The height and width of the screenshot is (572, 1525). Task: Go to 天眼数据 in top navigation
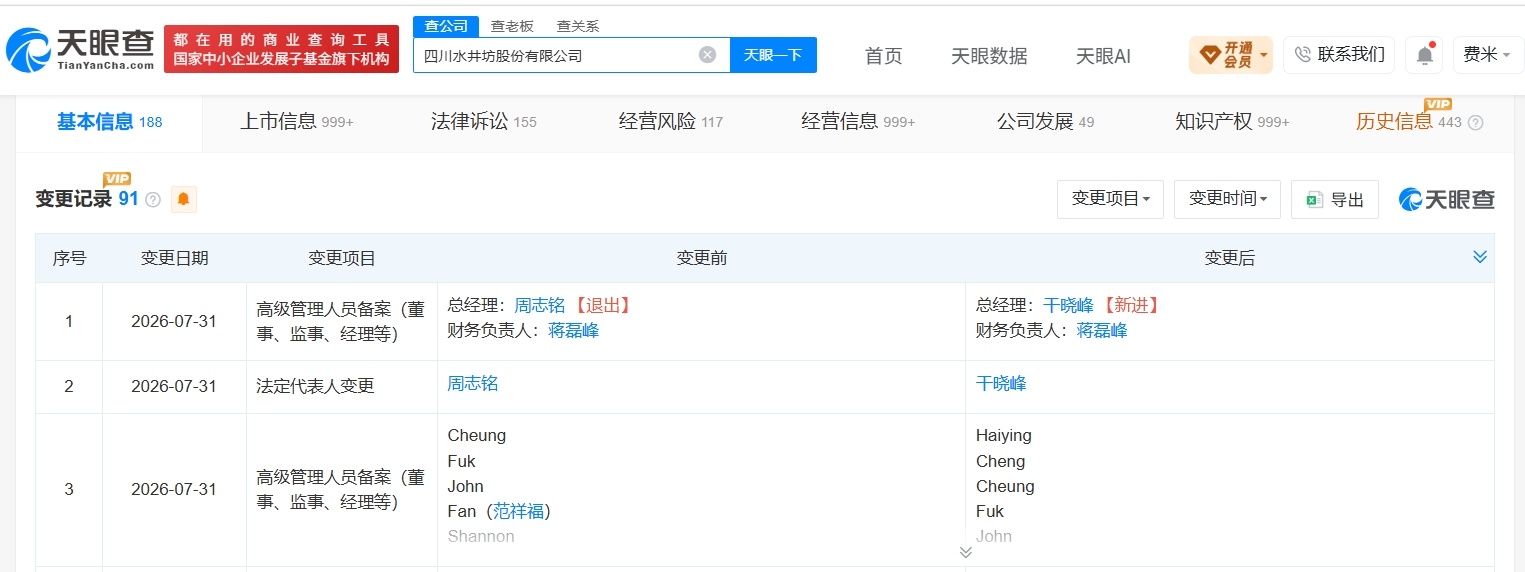989,56
